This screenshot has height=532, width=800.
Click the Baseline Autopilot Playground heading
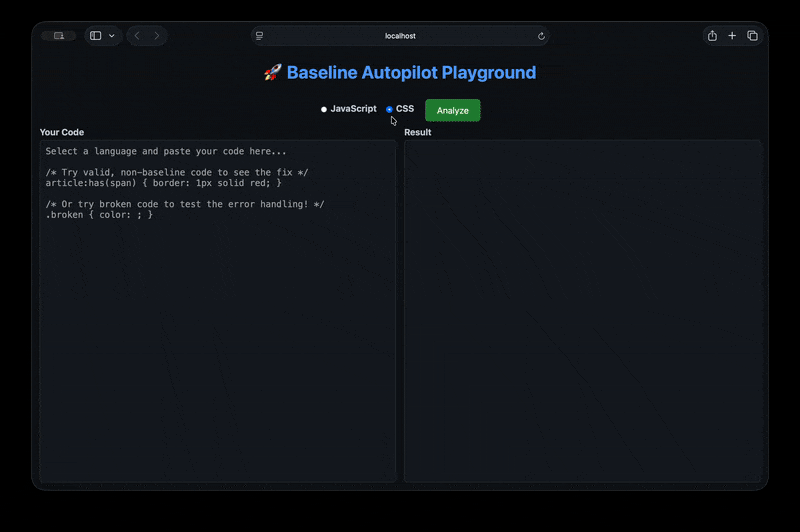tap(411, 72)
